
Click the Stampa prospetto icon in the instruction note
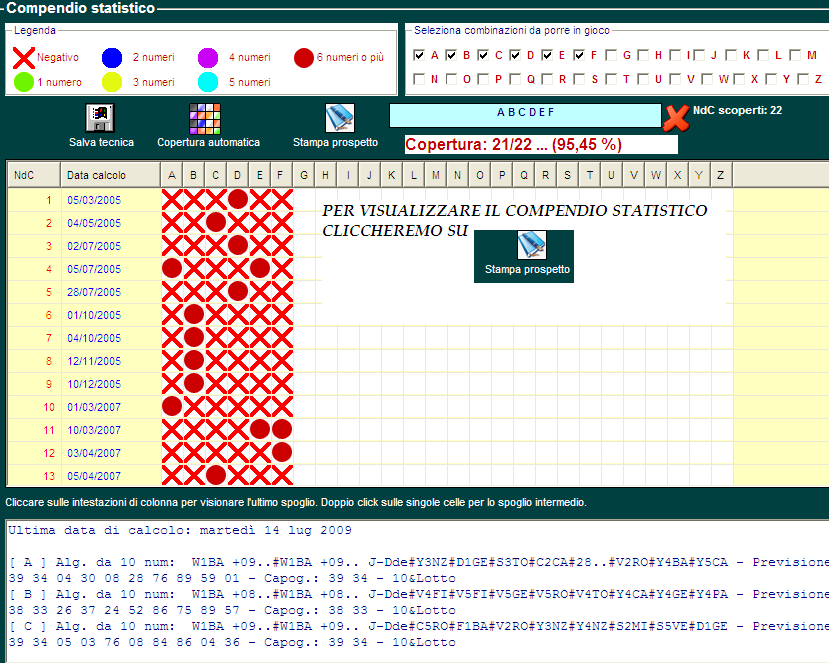[x=531, y=245]
